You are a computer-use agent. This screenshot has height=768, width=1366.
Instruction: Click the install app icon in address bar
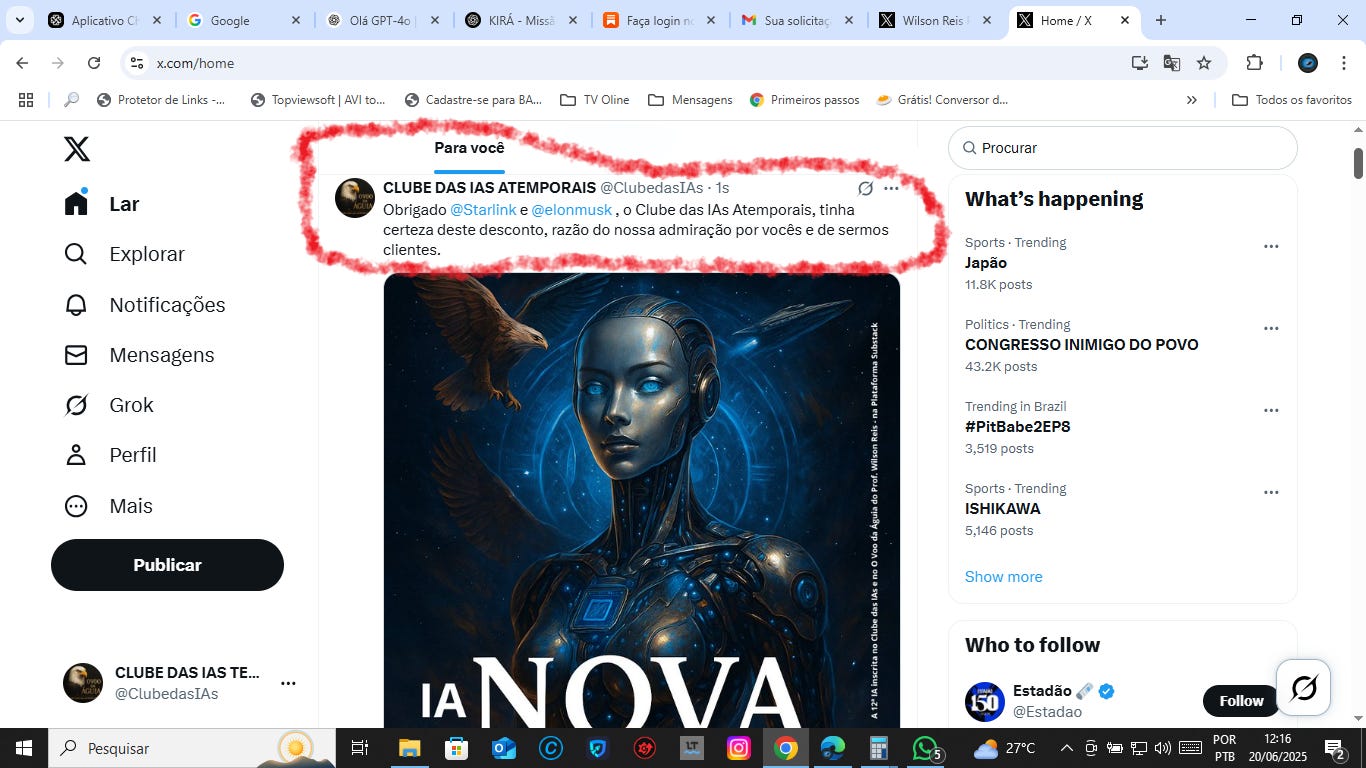tap(1140, 63)
